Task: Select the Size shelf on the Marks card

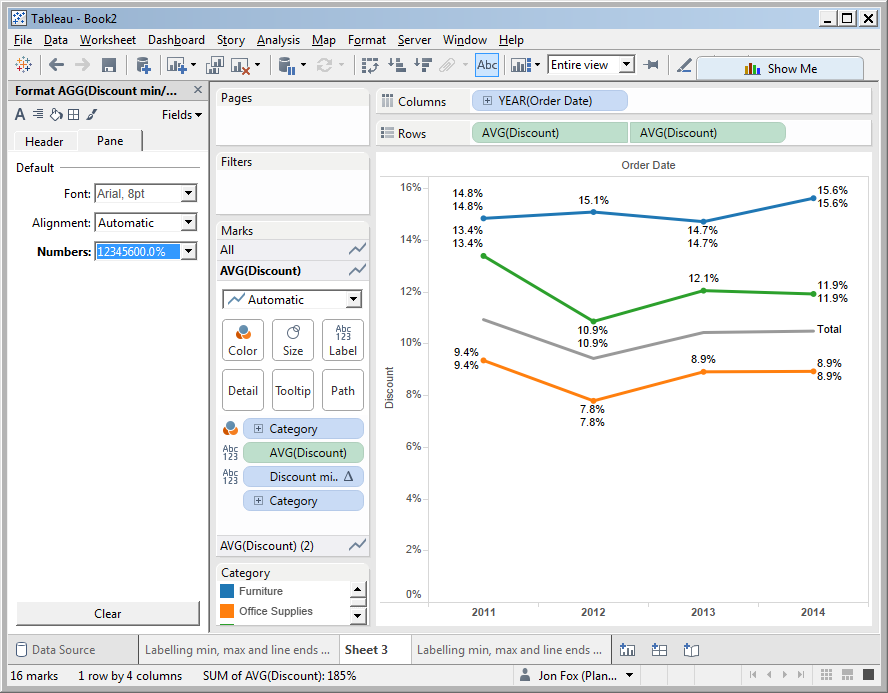Action: click(292, 339)
